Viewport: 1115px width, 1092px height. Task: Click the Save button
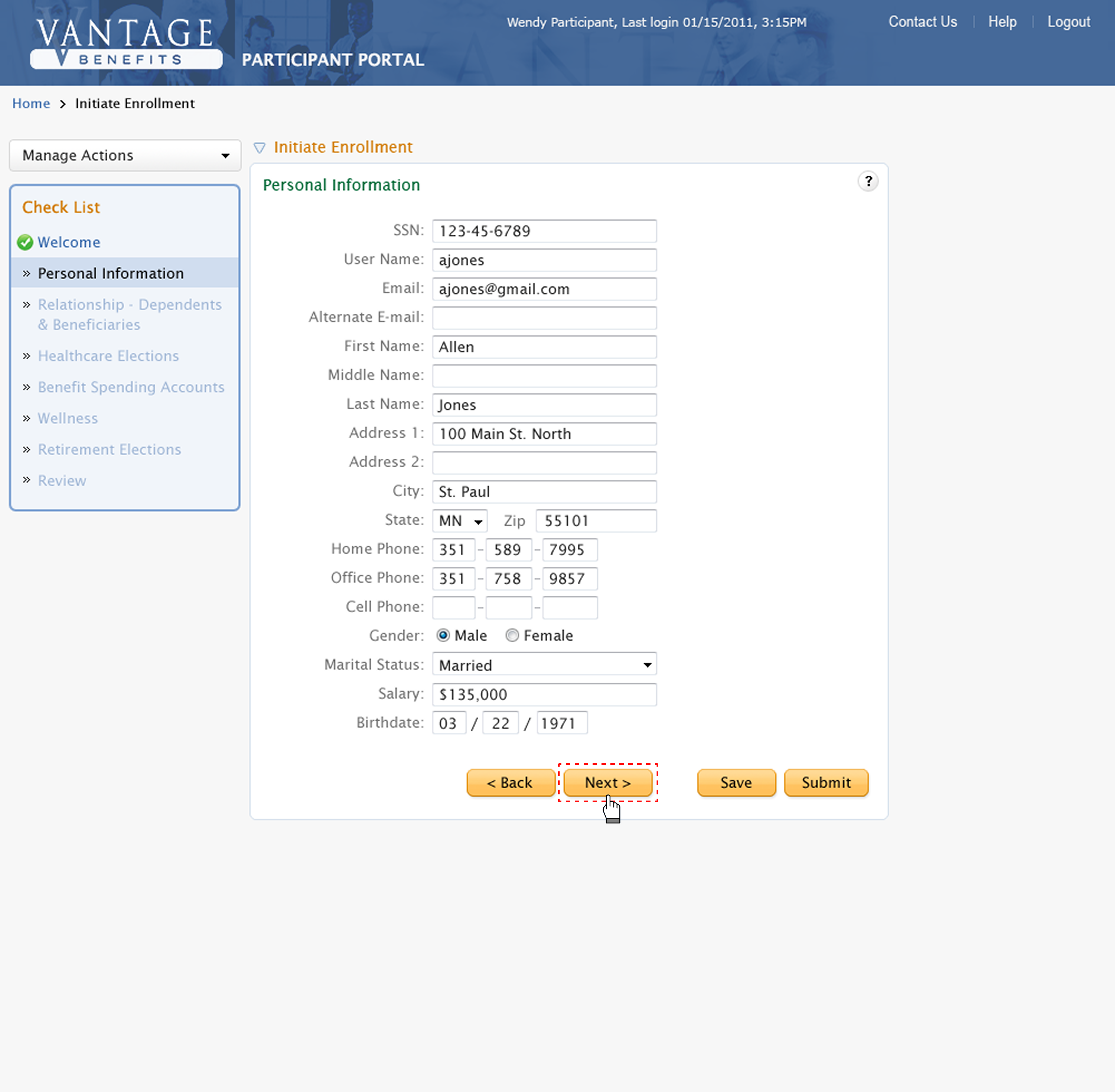tap(736, 783)
